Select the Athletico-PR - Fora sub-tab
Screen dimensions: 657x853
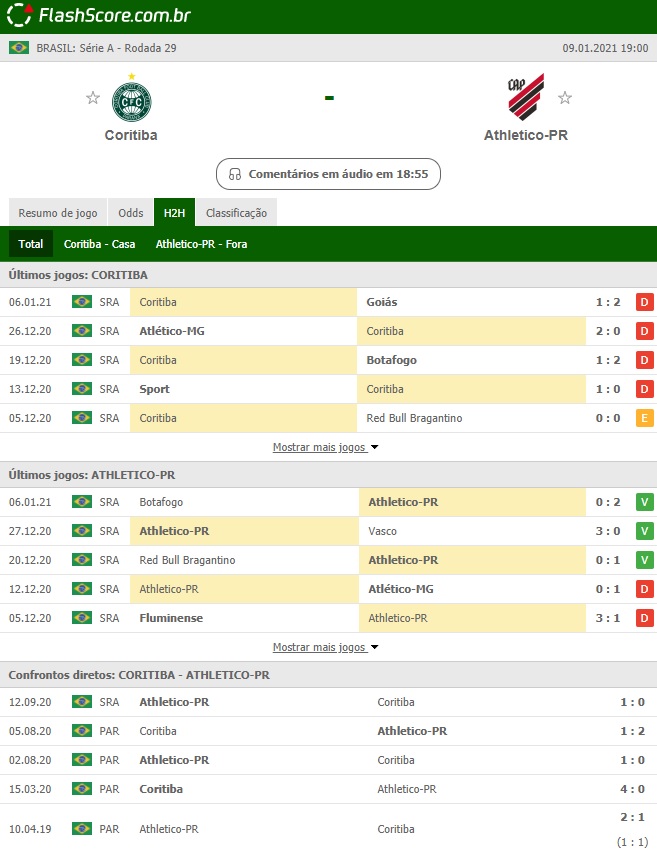click(x=201, y=244)
